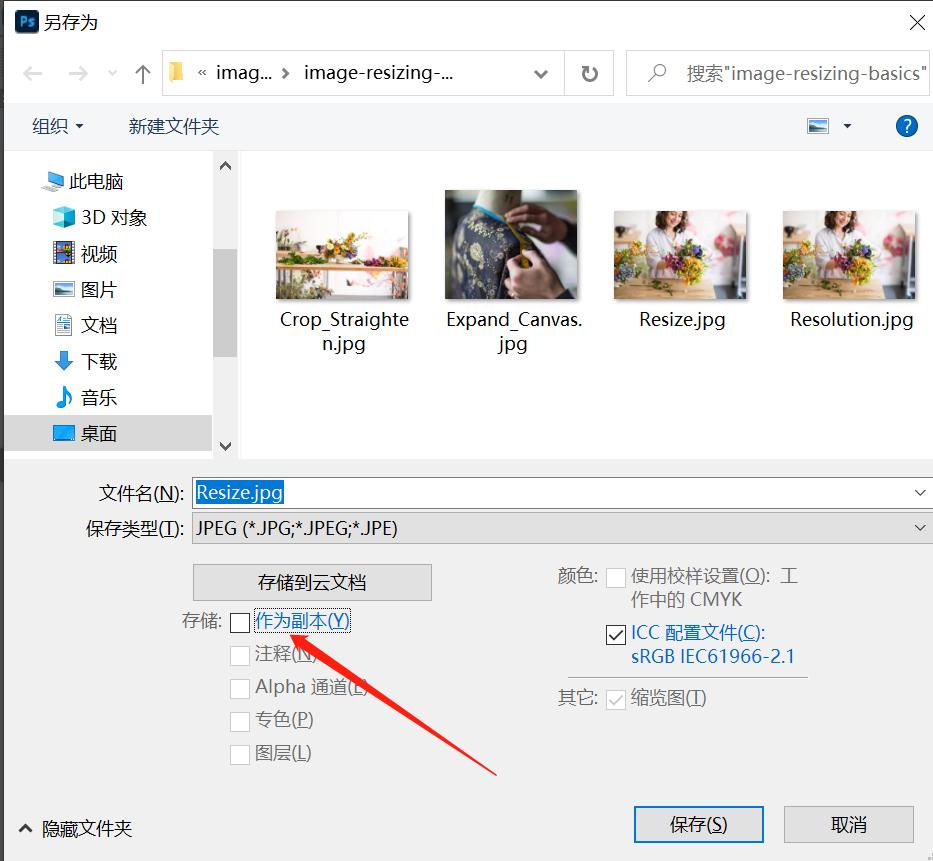
Task: Click the back navigation arrow
Action: 30,73
